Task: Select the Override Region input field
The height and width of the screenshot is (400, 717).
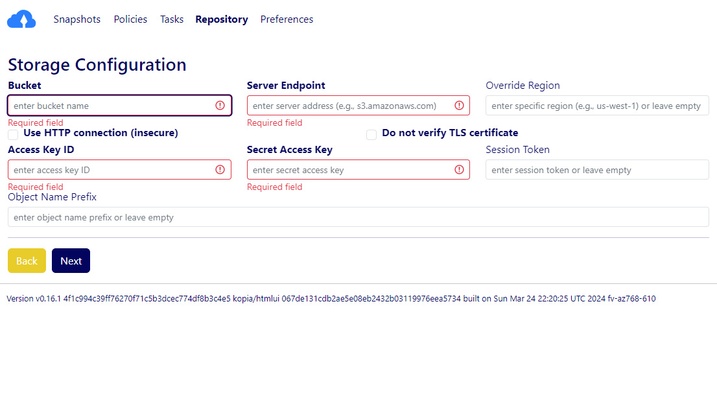Action: [596, 105]
